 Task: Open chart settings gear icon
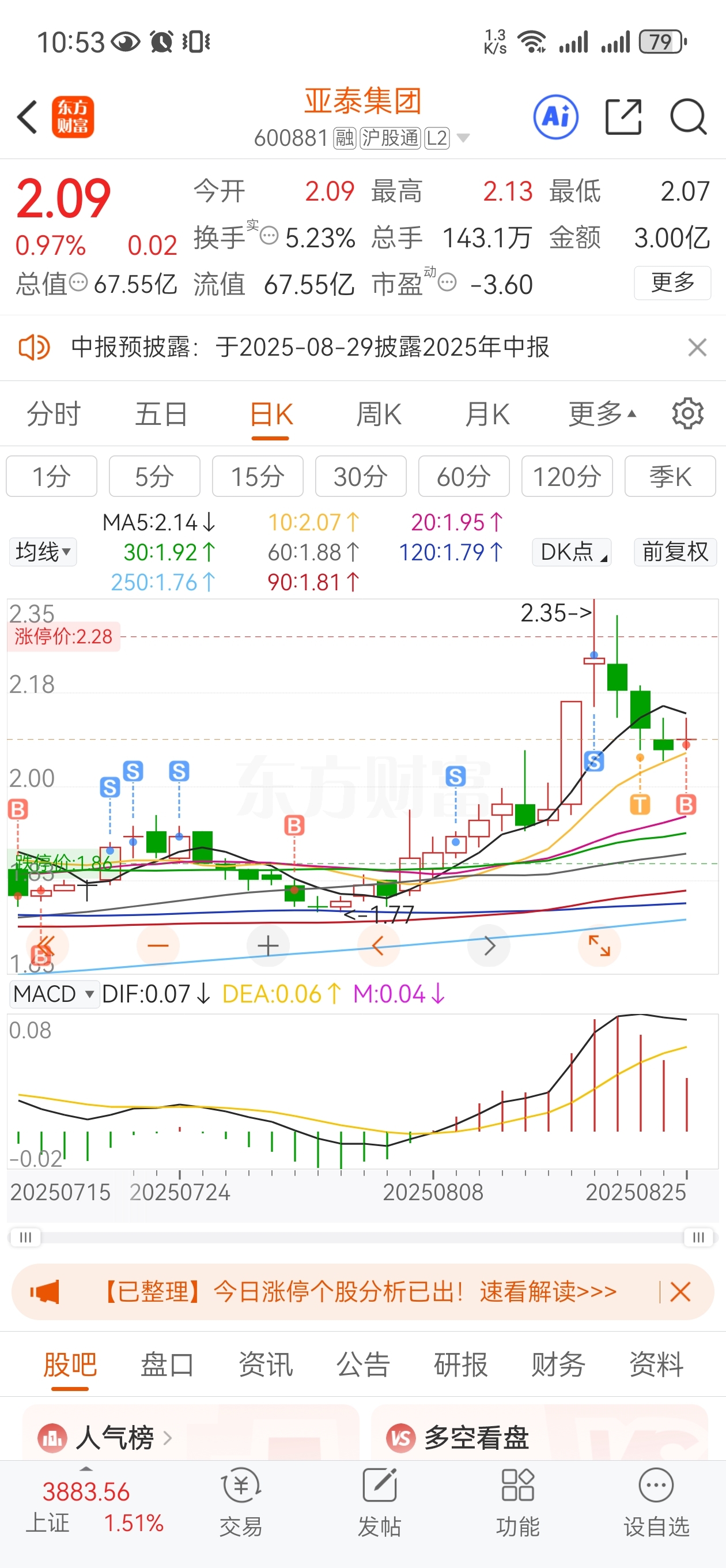(x=687, y=414)
